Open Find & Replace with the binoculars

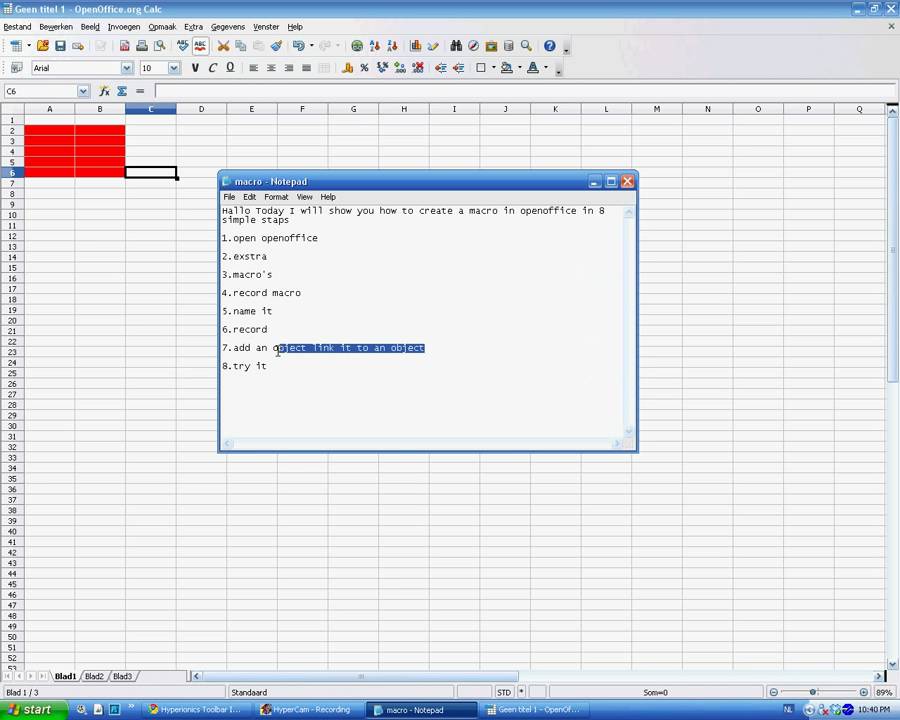(456, 46)
